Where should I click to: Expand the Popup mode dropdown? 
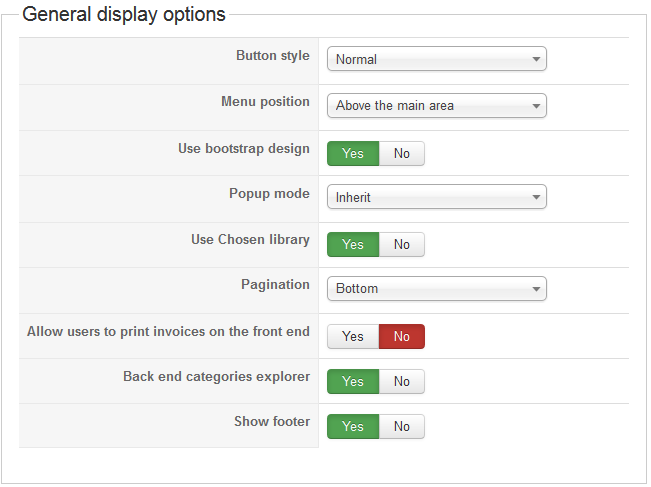(x=436, y=197)
